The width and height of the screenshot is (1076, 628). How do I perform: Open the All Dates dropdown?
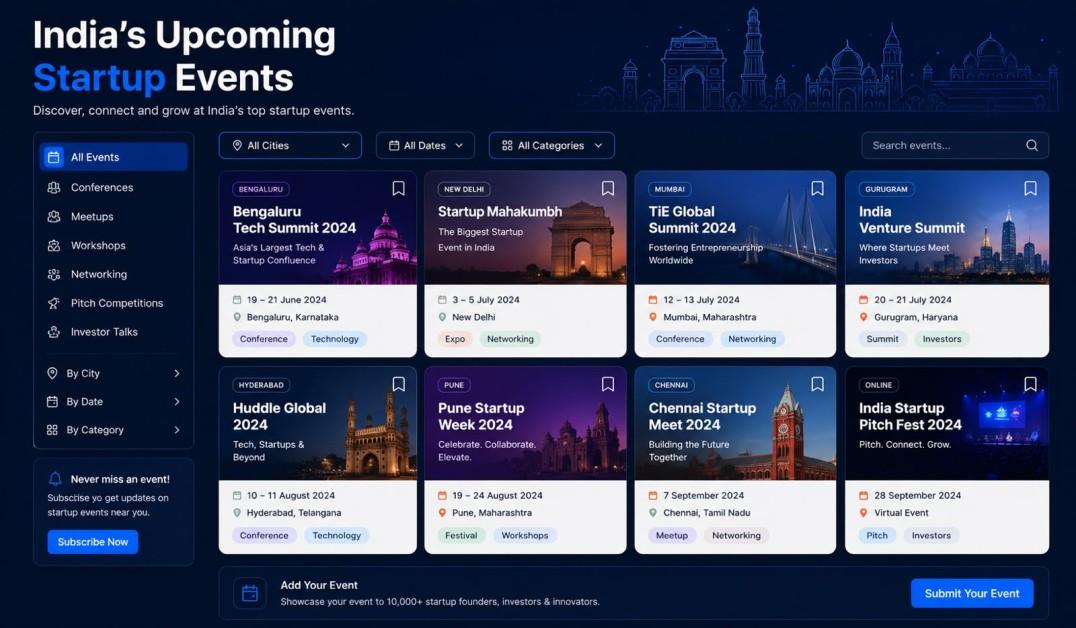(425, 146)
